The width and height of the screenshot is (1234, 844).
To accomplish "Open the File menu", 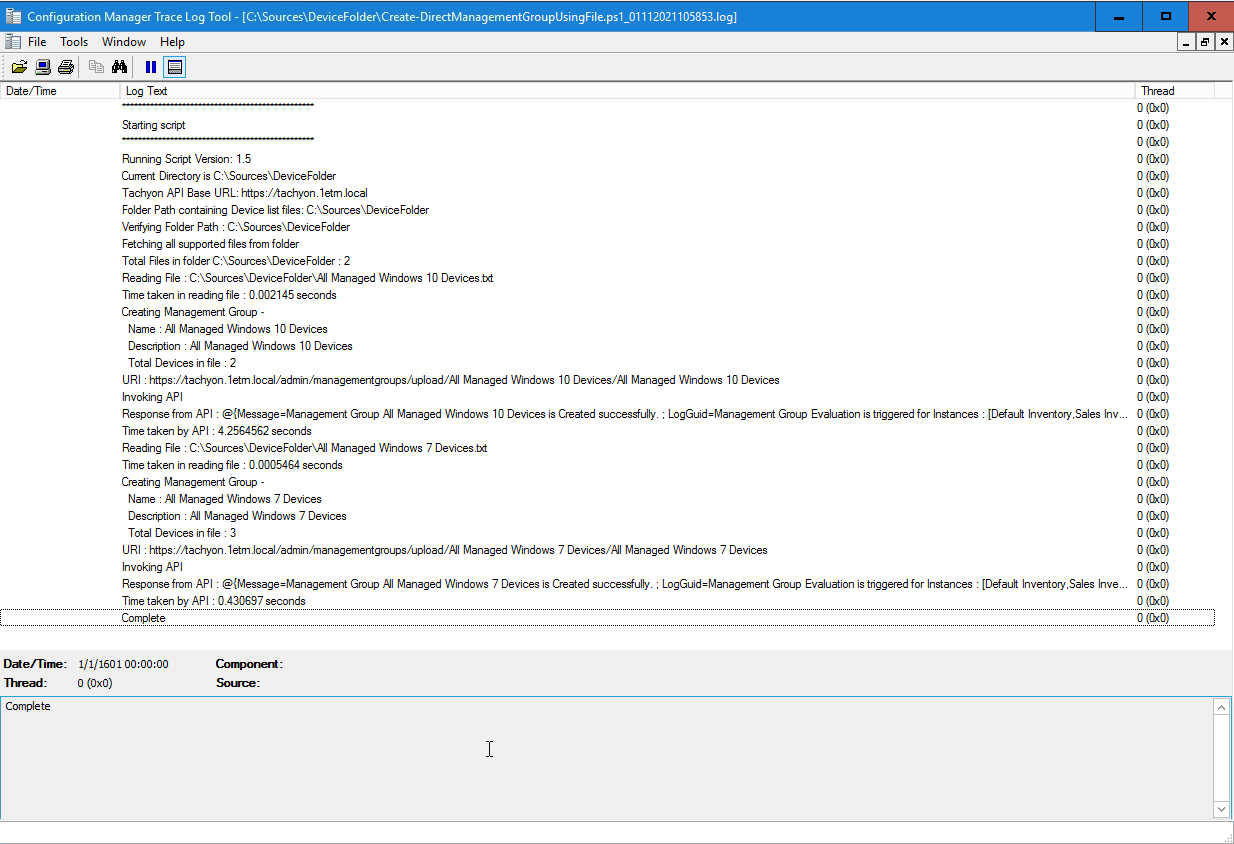I will point(37,42).
